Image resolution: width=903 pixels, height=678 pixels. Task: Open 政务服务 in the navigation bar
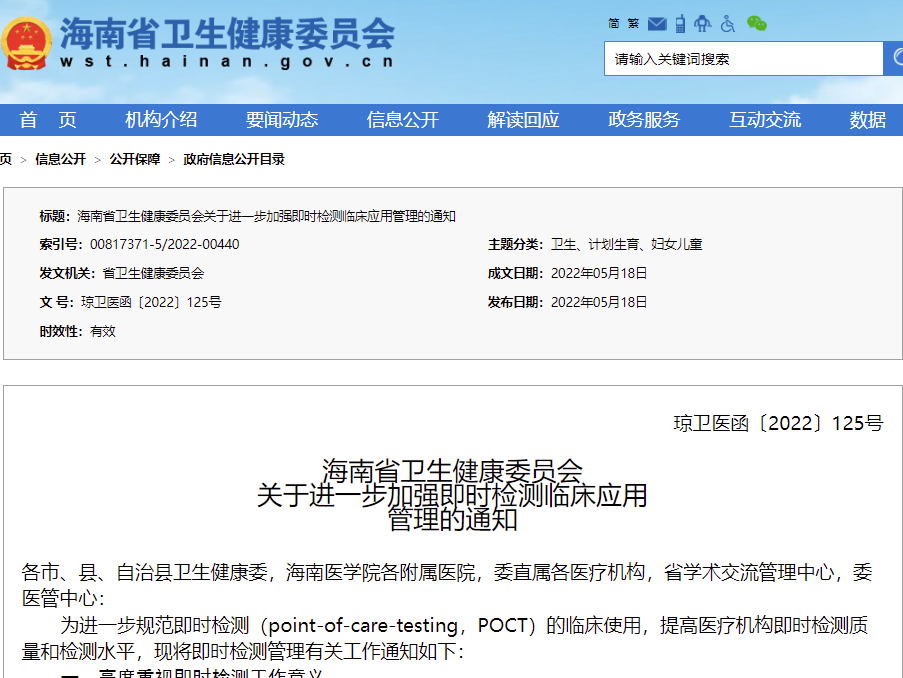coord(644,120)
